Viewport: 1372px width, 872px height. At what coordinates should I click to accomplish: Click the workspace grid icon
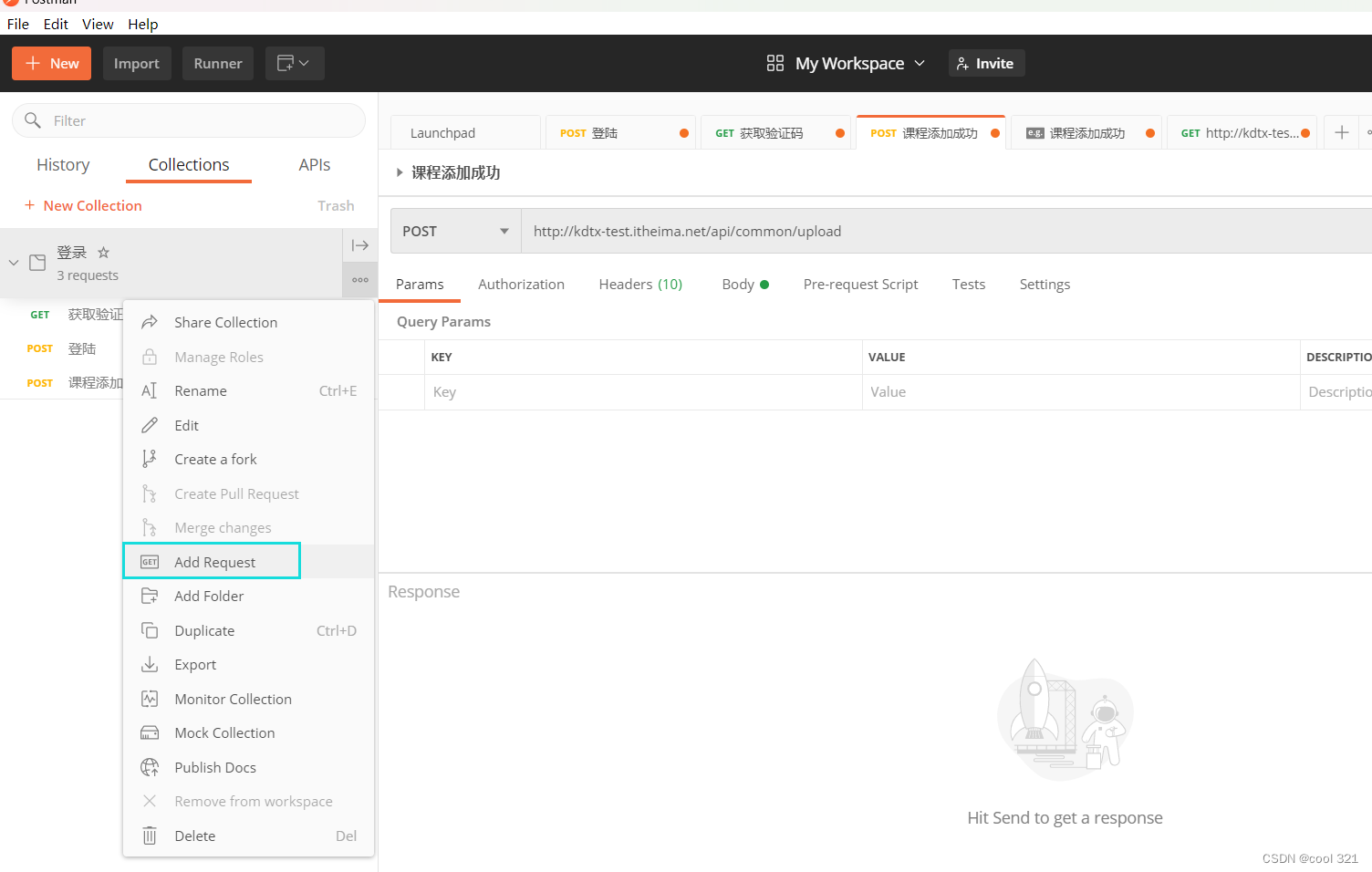[x=775, y=63]
